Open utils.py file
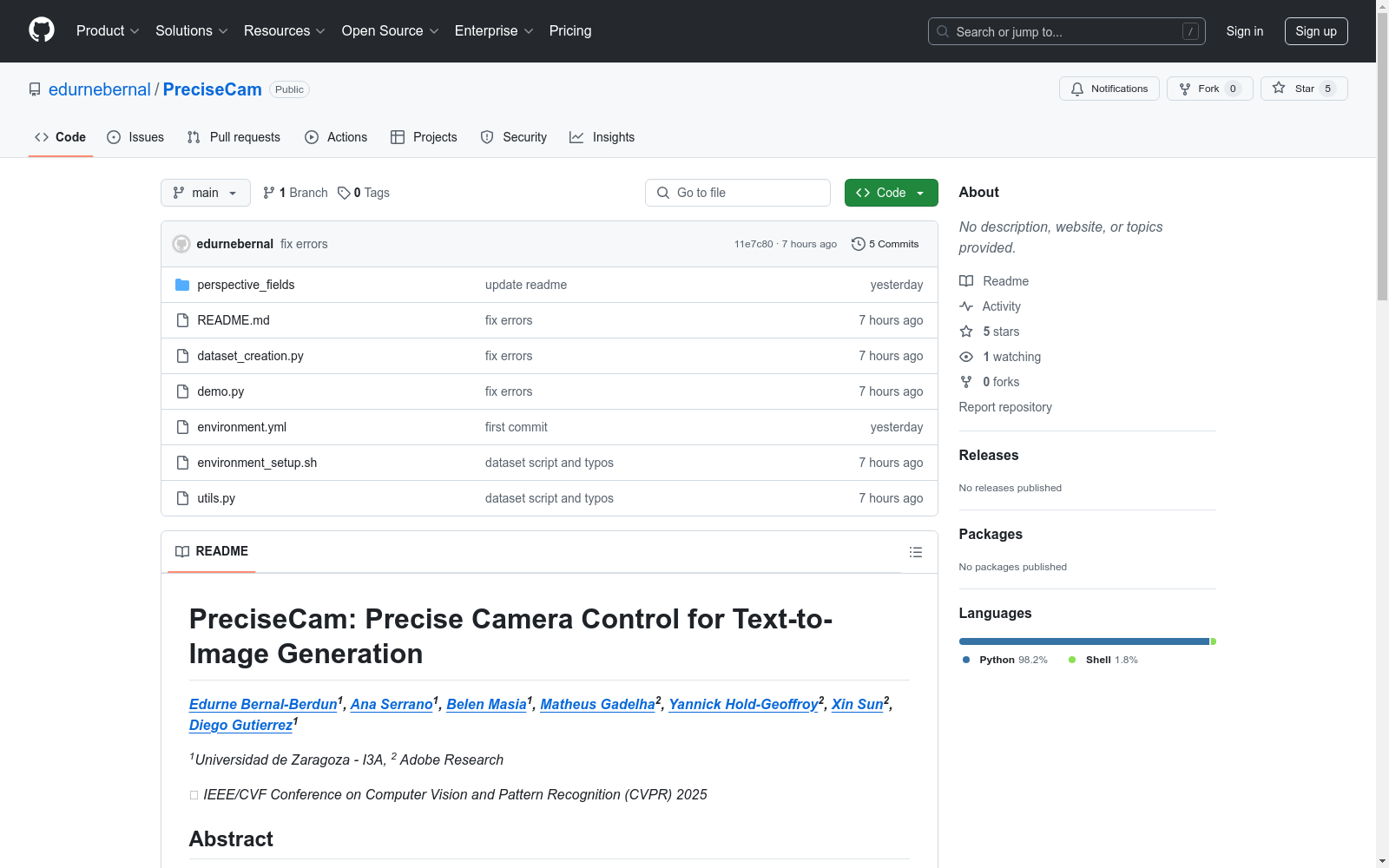Screen dimensions: 1389x868 pos(216,498)
